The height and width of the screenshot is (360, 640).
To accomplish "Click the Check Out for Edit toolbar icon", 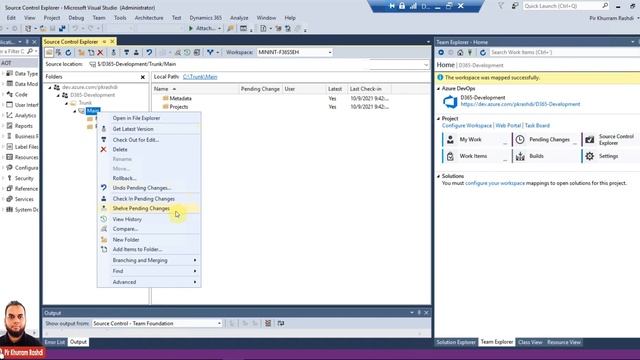I will click(127, 52).
